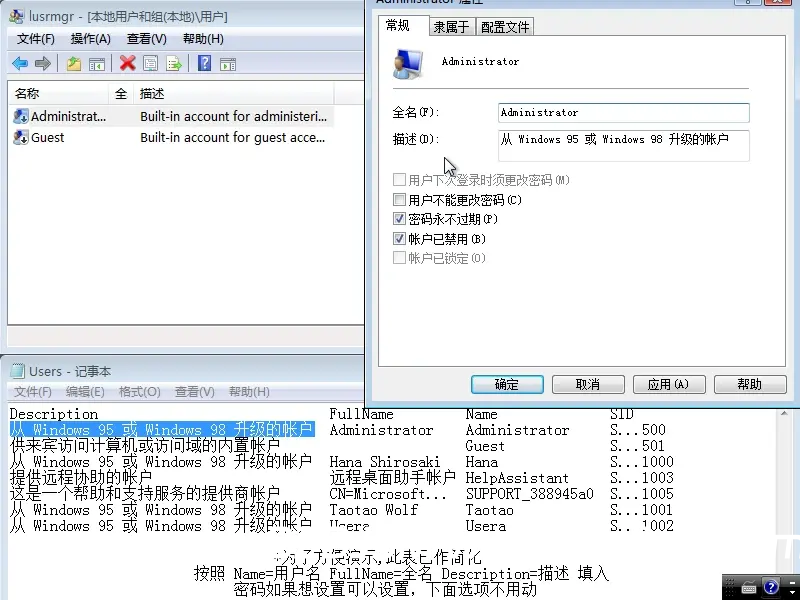
Task: Click the Forward arrow in lusrmgr toolbar
Action: pyautogui.click(x=43, y=64)
